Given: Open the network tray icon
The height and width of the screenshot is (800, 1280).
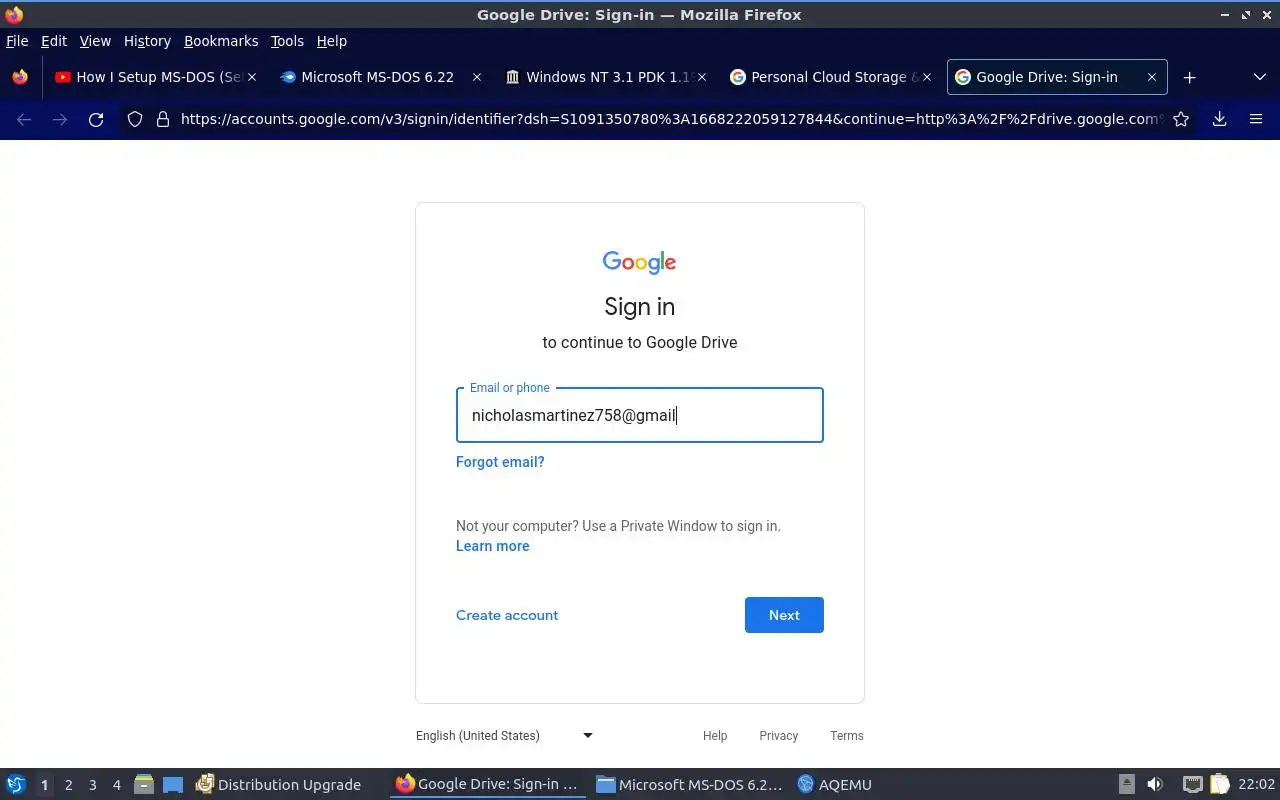Looking at the screenshot, I should tap(1192, 785).
